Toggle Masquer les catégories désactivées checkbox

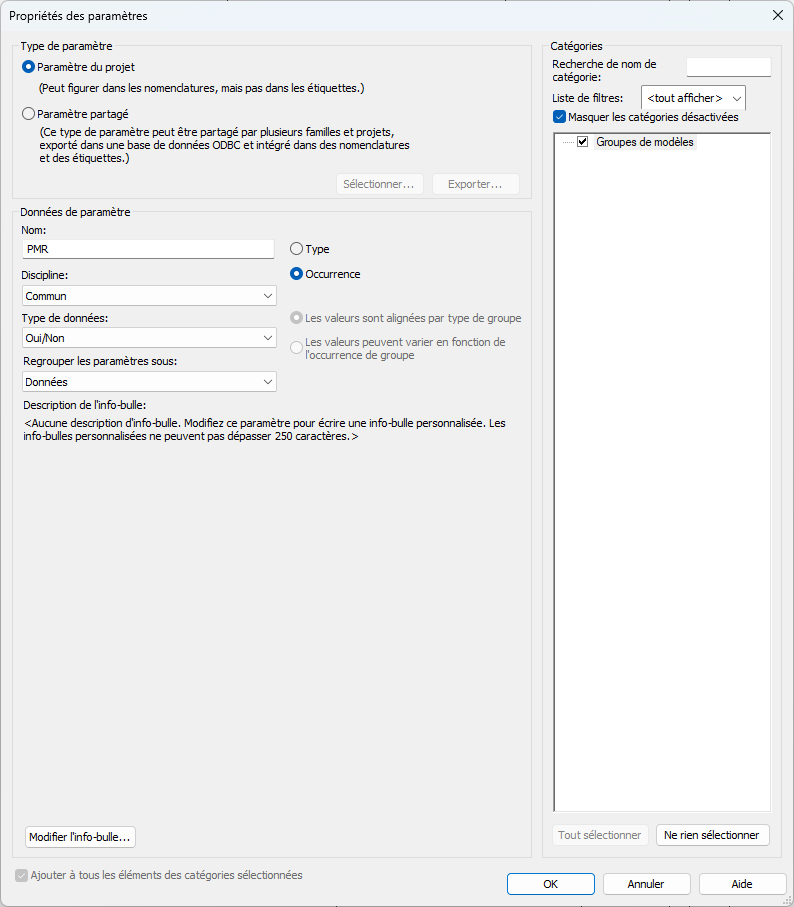click(560, 117)
